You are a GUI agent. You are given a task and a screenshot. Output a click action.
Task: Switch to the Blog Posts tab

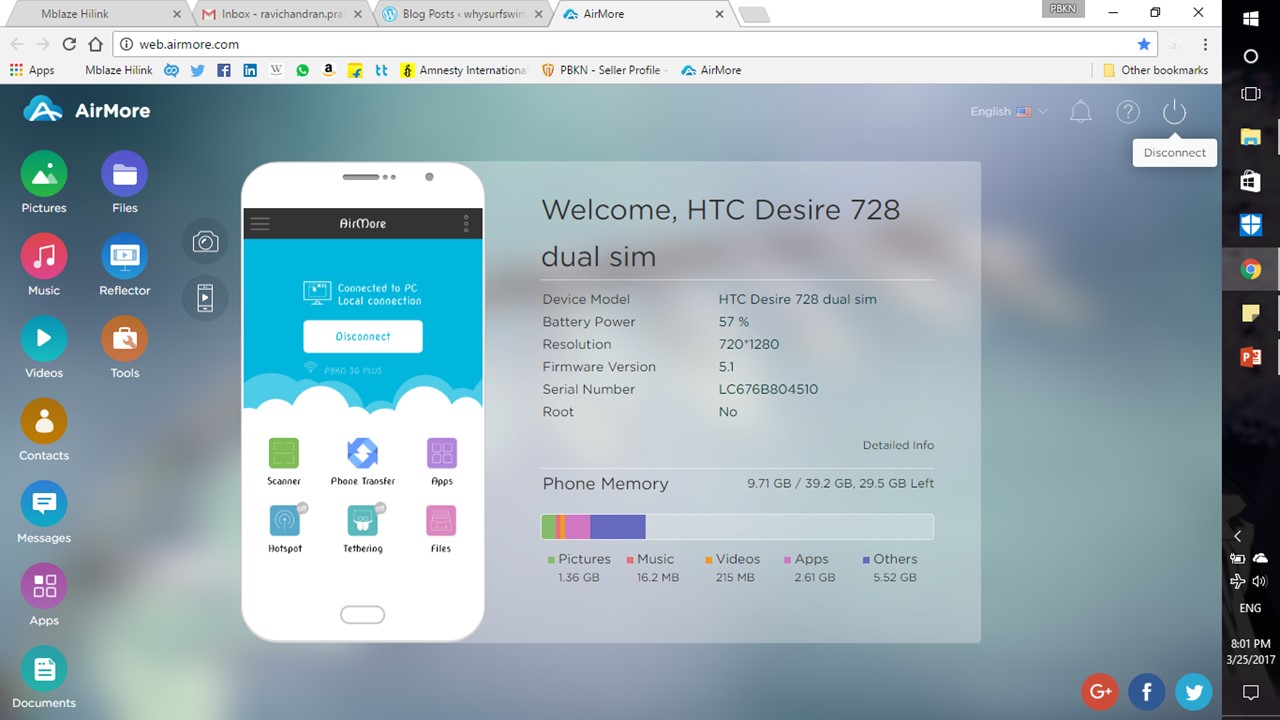(462, 14)
